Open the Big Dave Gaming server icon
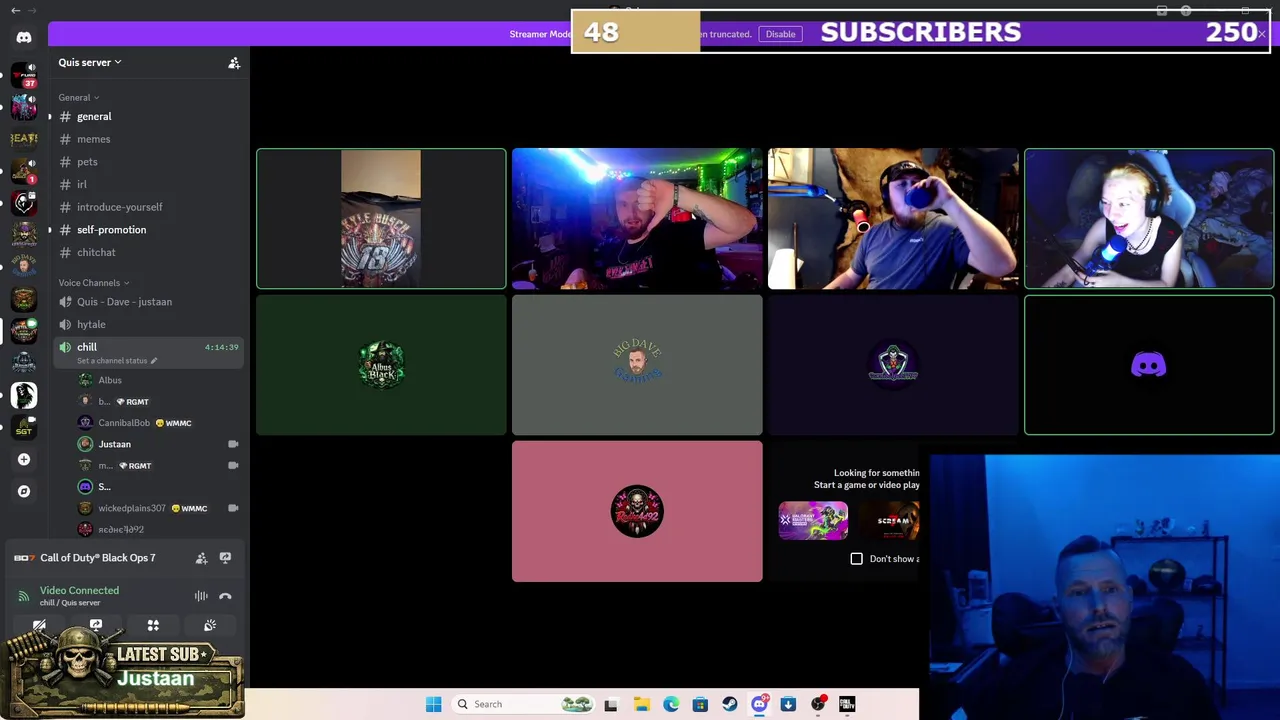This screenshot has height=720, width=1280. (24, 267)
